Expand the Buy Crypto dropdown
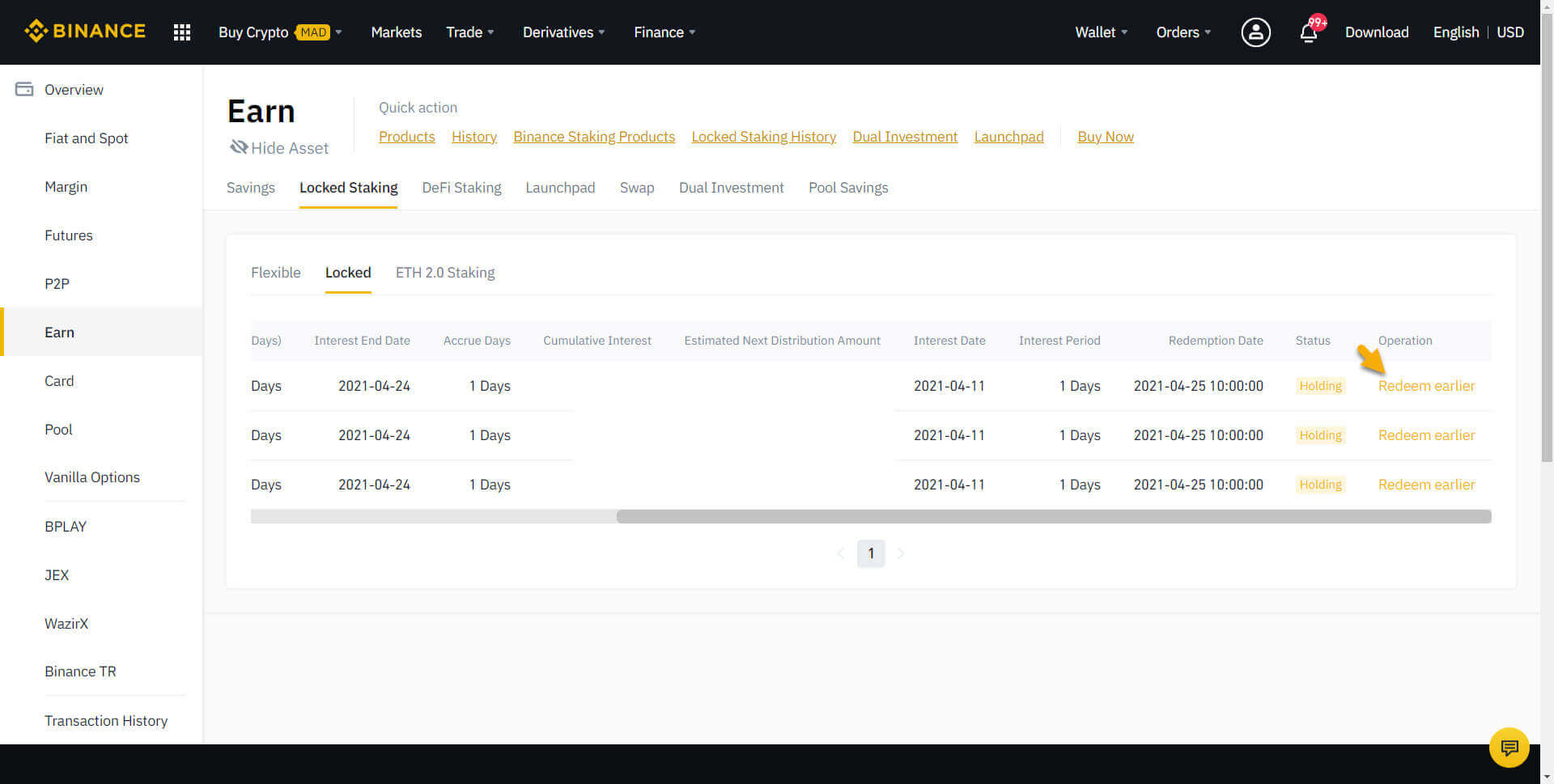The width and height of the screenshot is (1554, 784). [x=280, y=32]
